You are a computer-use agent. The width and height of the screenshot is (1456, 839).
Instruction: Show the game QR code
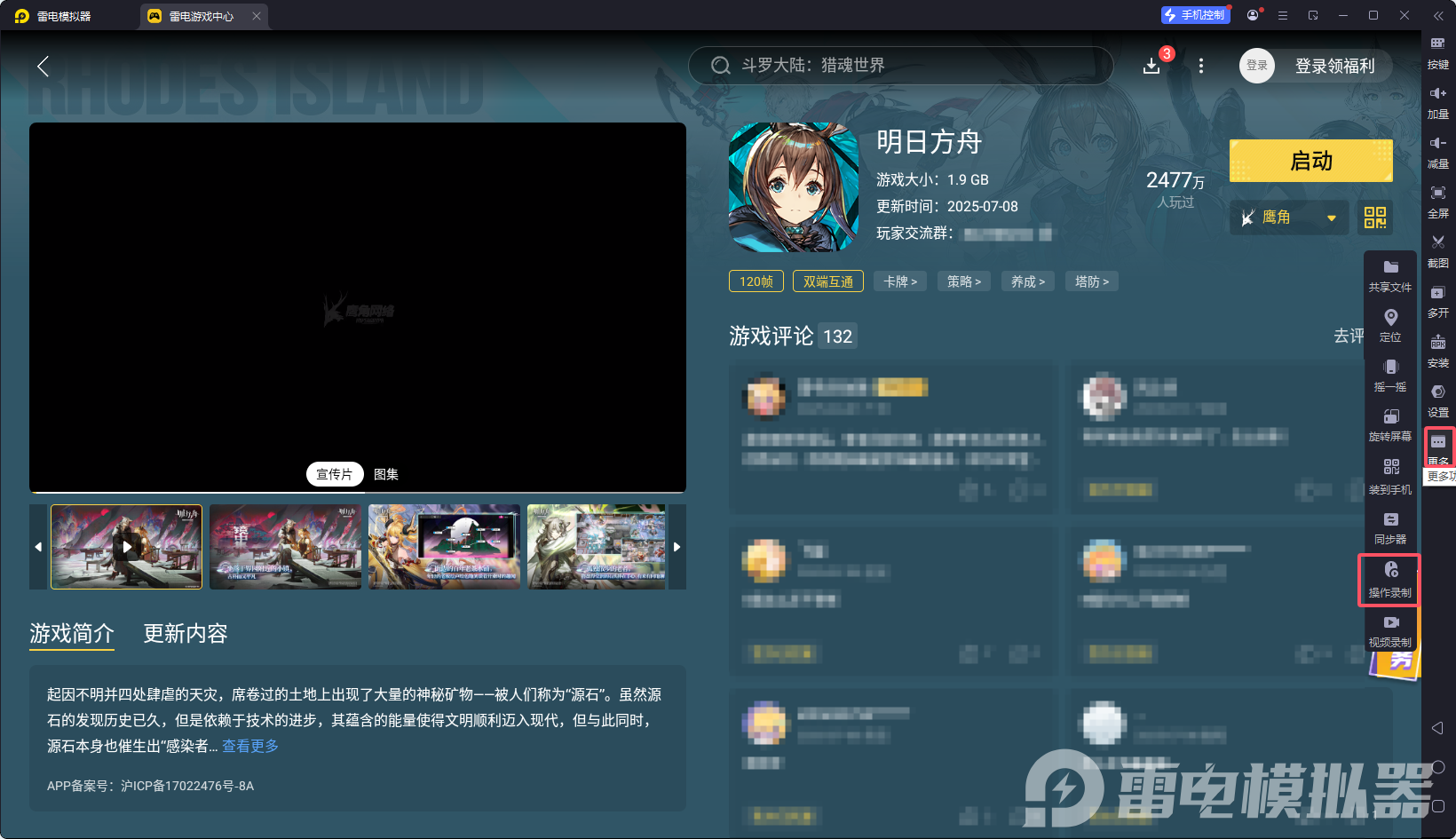(x=1375, y=218)
